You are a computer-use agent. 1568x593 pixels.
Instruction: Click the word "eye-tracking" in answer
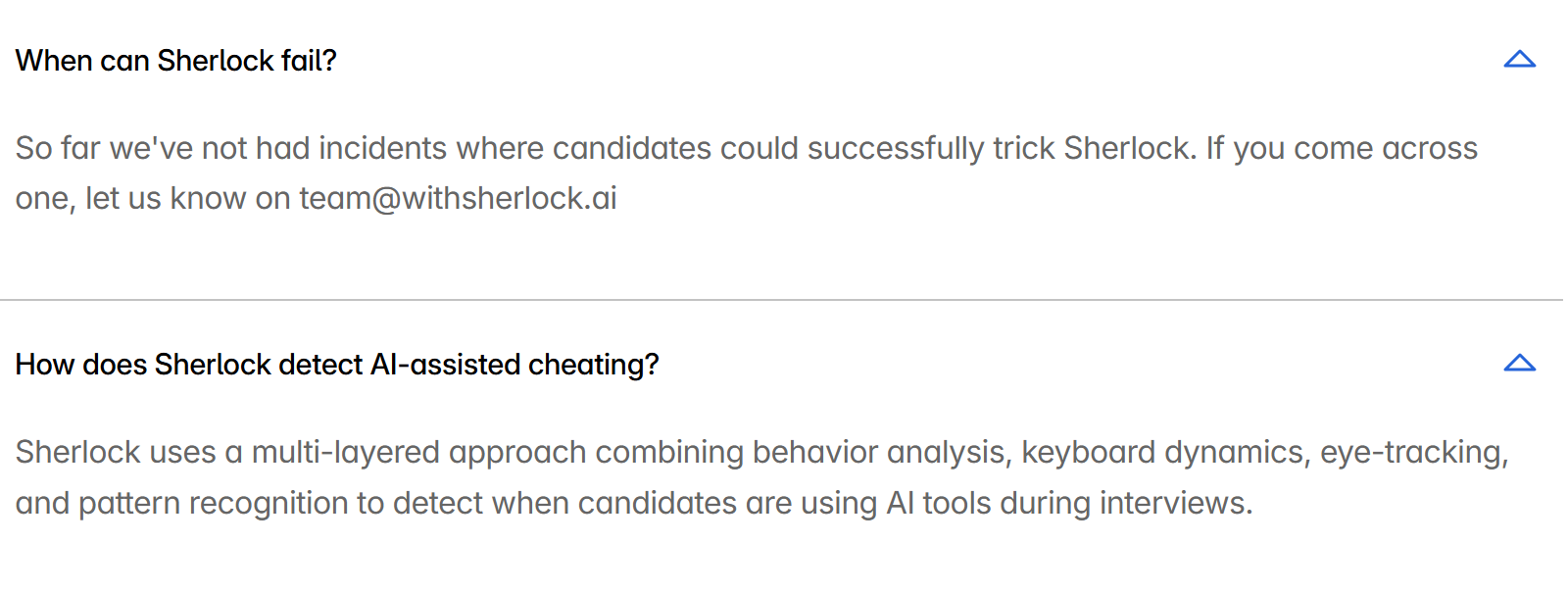coord(1412,453)
